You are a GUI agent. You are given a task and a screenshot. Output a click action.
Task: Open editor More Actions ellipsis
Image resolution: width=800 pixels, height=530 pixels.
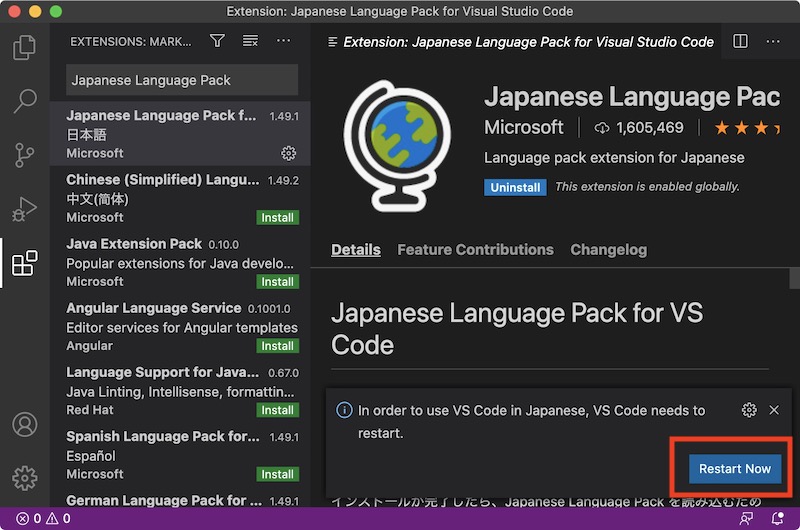[773, 41]
